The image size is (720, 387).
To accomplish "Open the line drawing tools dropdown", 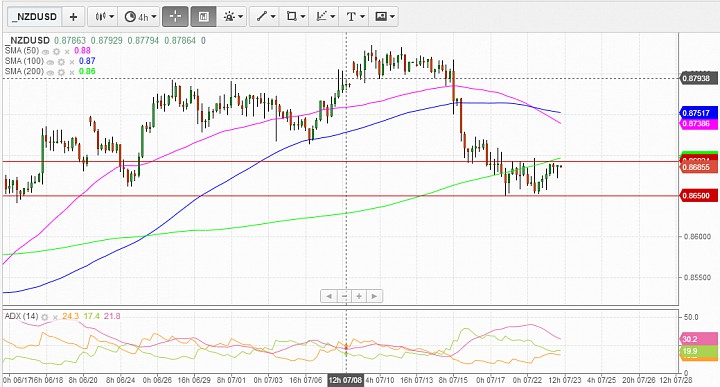I will [265, 17].
